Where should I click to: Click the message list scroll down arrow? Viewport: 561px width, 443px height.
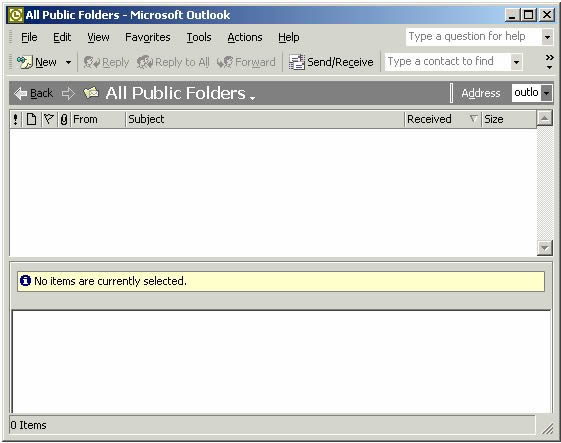coord(545,248)
